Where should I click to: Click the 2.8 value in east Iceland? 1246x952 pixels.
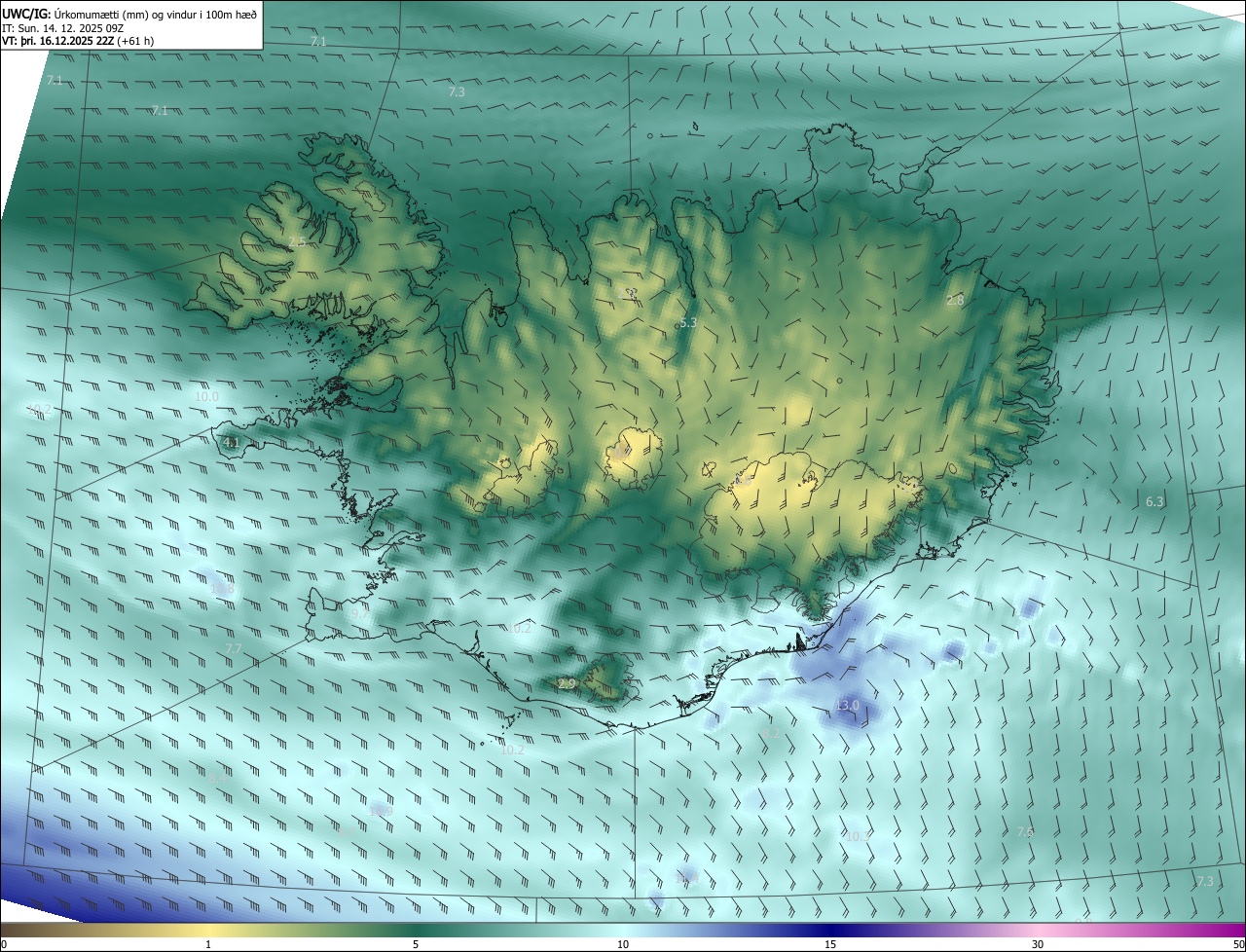coord(955,301)
